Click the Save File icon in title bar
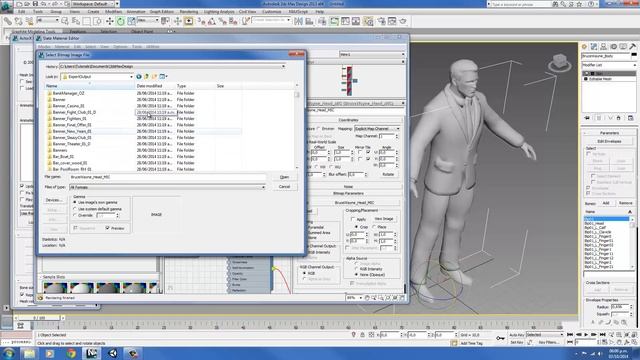 pos(36,4)
